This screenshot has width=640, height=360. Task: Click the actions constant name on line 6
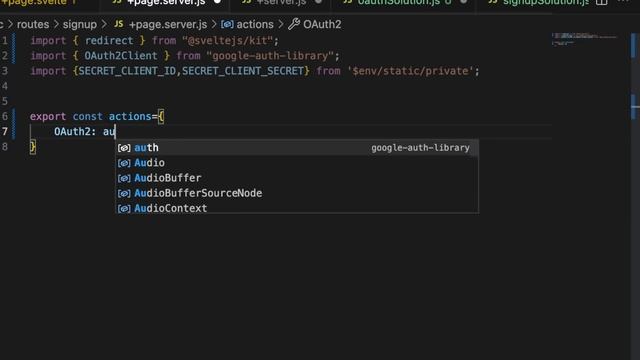click(130, 116)
